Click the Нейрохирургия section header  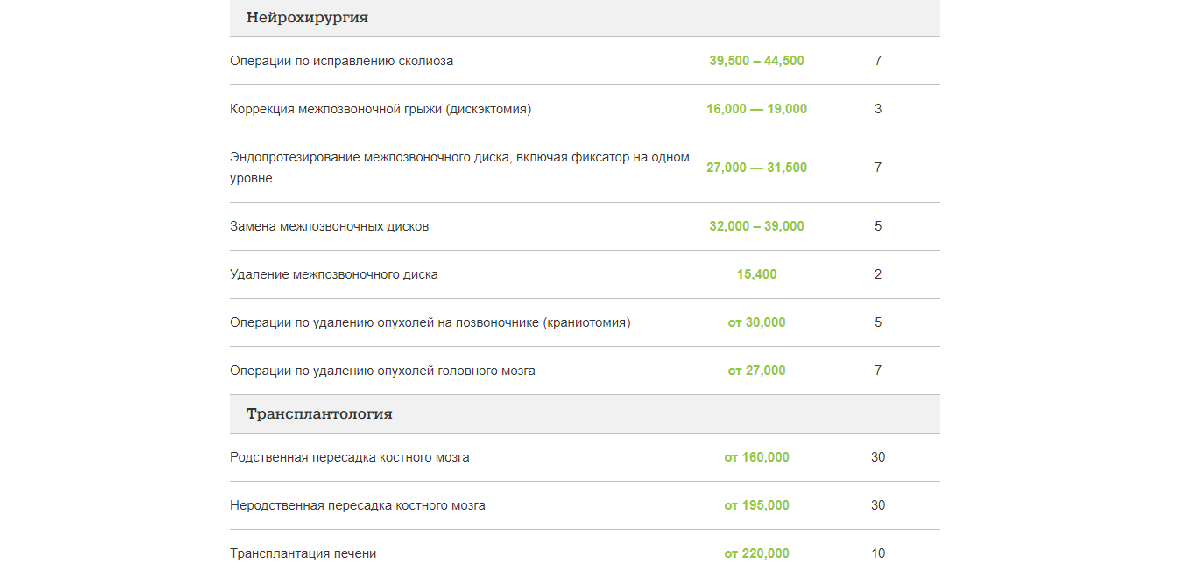tap(307, 17)
